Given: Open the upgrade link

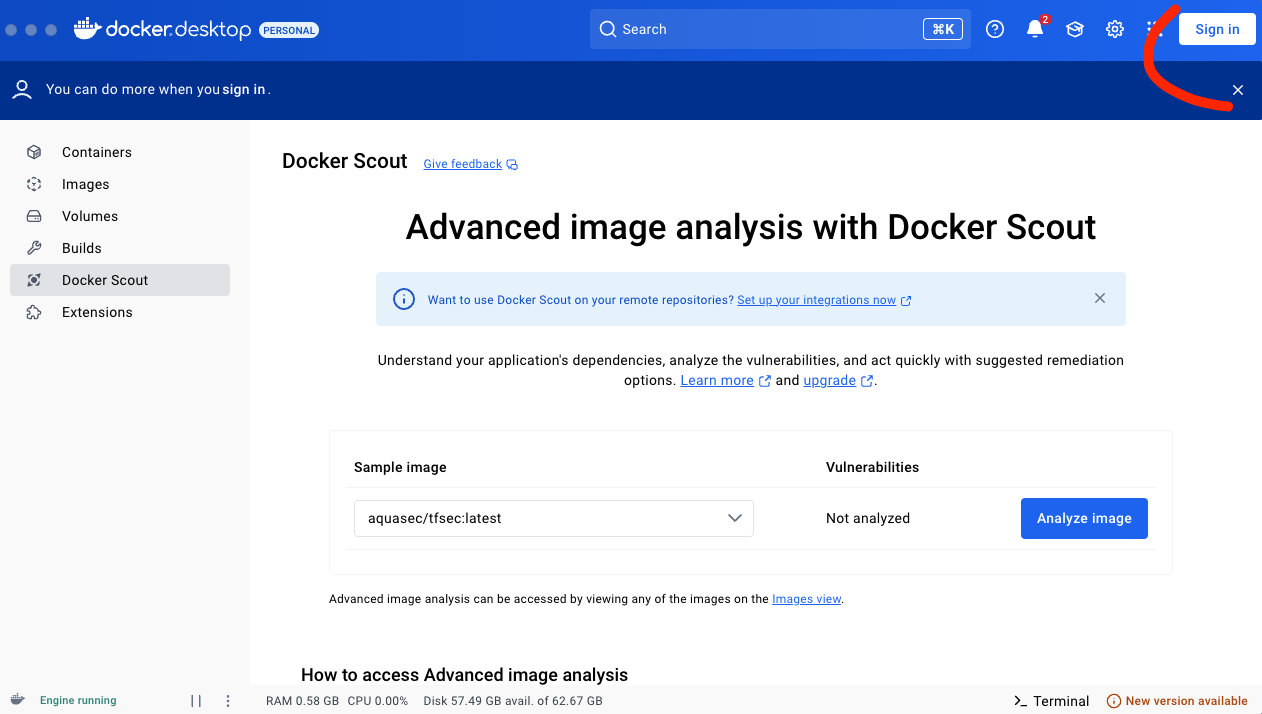Looking at the screenshot, I should (x=829, y=381).
